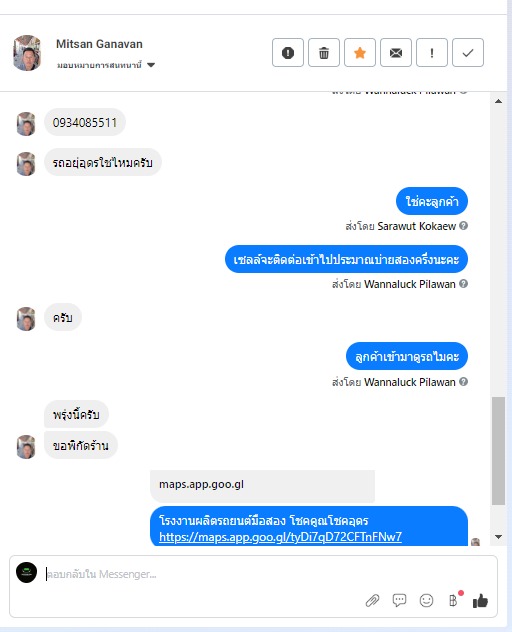Click the baht payment request icon

453,601
